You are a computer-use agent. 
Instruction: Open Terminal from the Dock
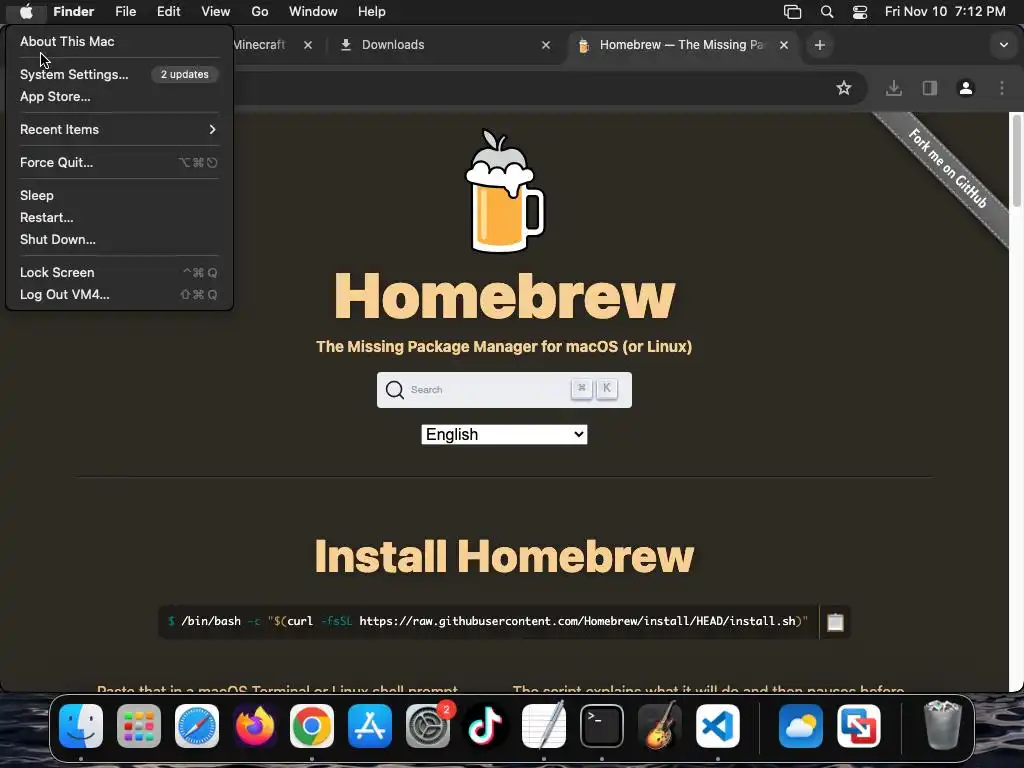pyautogui.click(x=601, y=726)
